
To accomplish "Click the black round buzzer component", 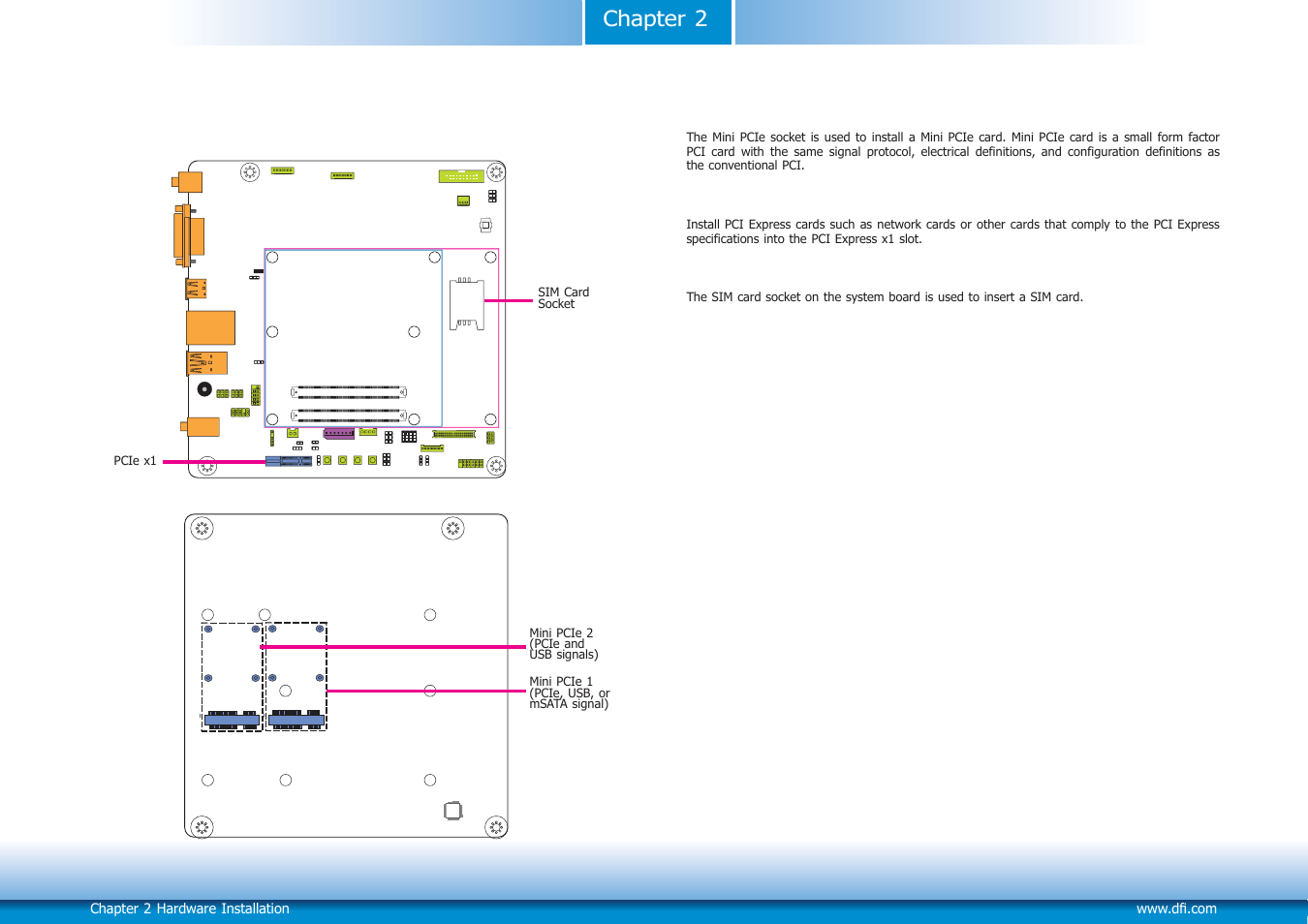I will point(204,389).
